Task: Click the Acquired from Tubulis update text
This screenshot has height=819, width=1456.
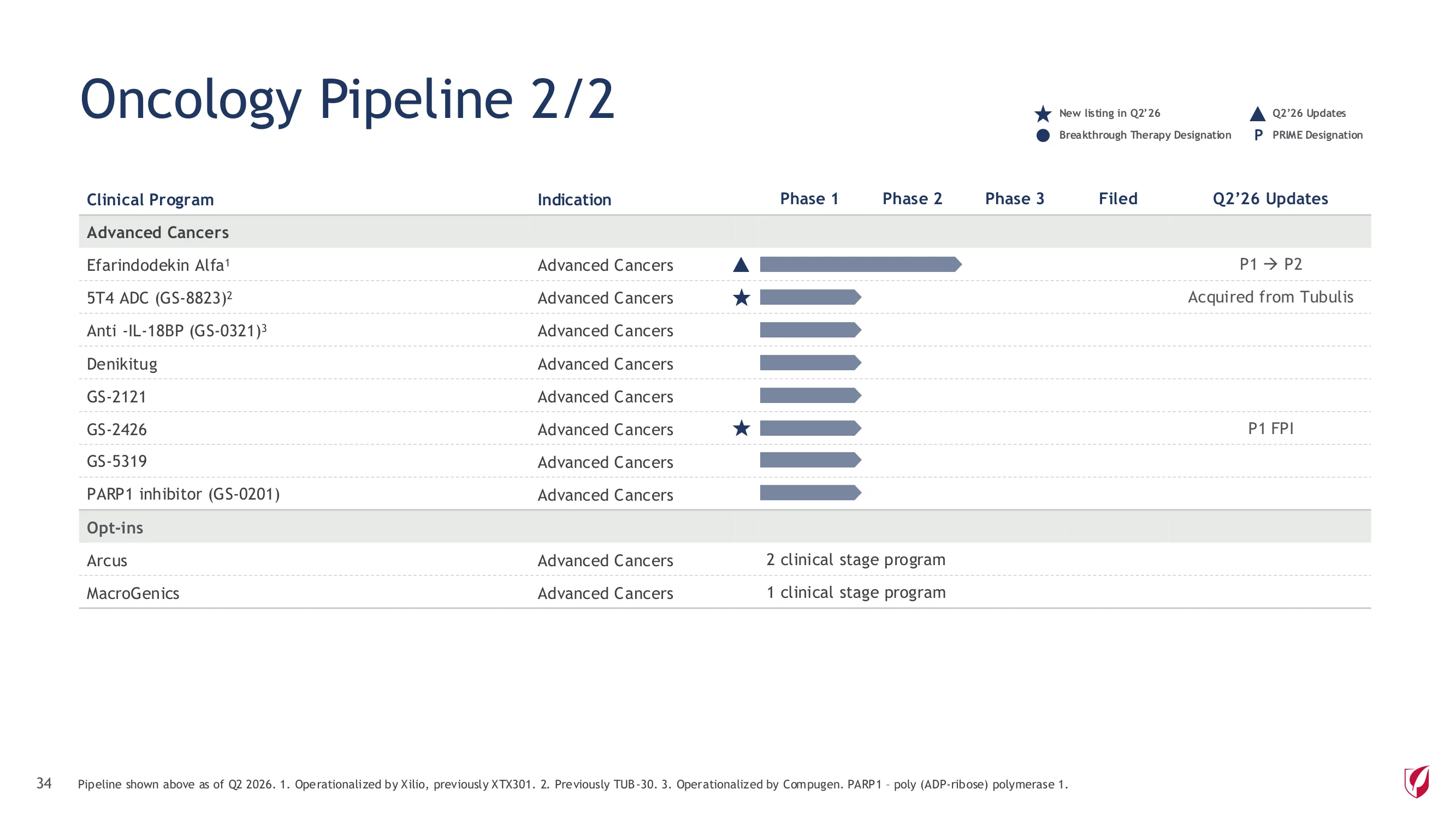Action: 1270,298
